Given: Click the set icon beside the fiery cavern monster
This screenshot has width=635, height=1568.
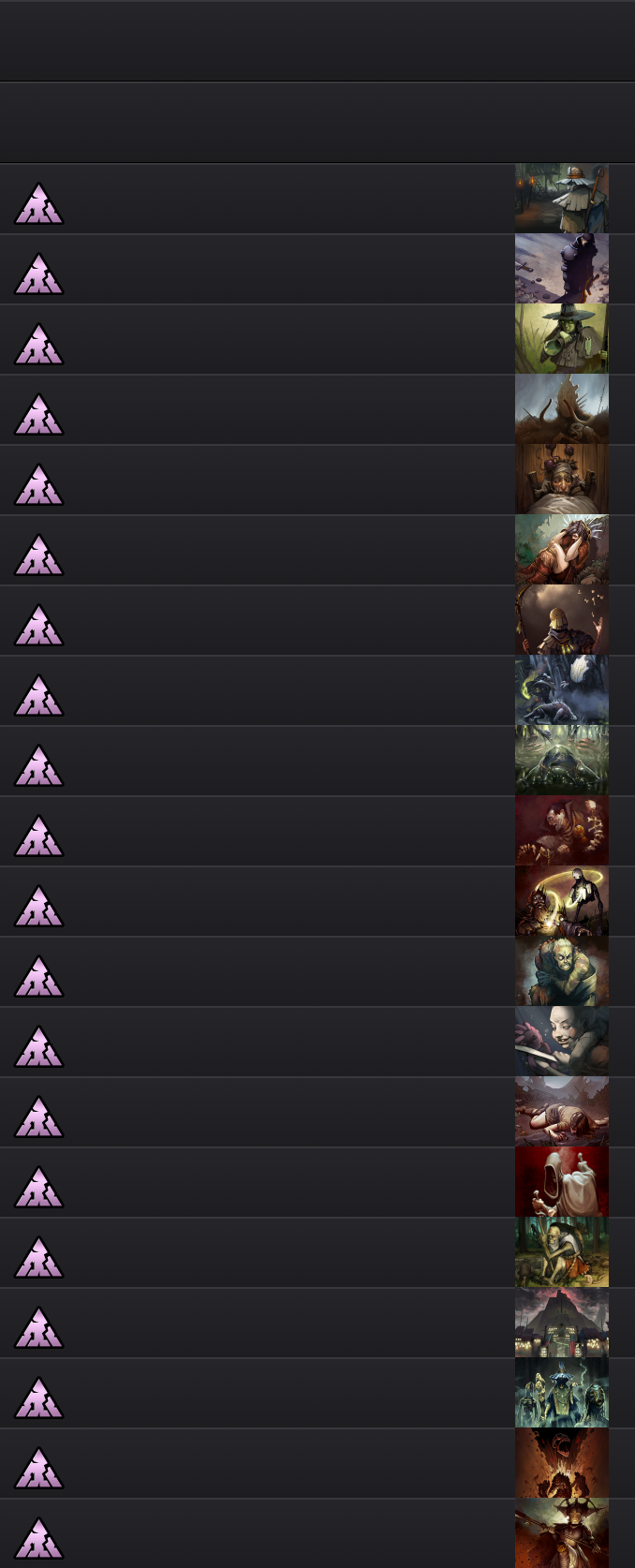Looking at the screenshot, I should click(38, 1468).
